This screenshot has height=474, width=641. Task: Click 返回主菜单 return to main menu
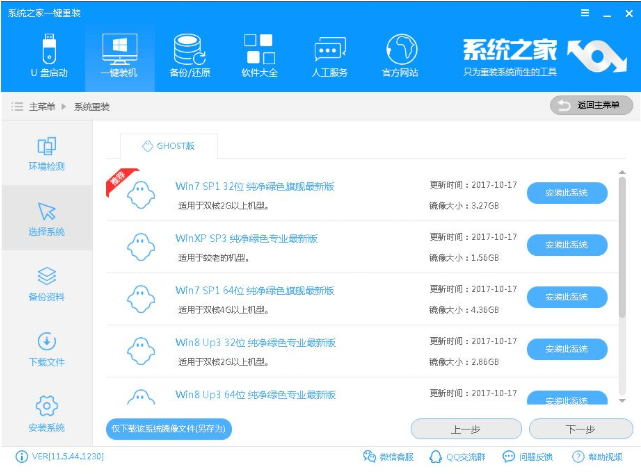[591, 105]
